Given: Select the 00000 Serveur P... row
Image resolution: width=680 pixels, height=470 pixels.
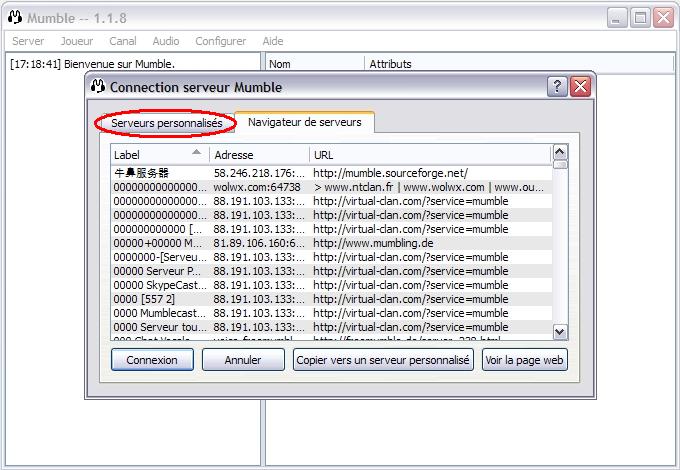Looking at the screenshot, I should tap(331, 271).
